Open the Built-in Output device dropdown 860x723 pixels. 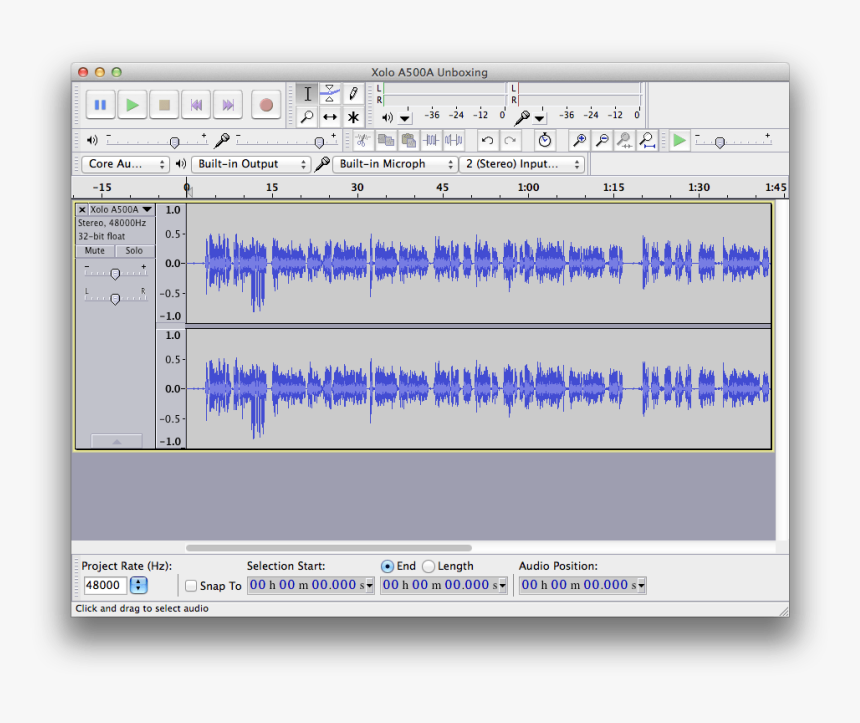click(x=251, y=164)
